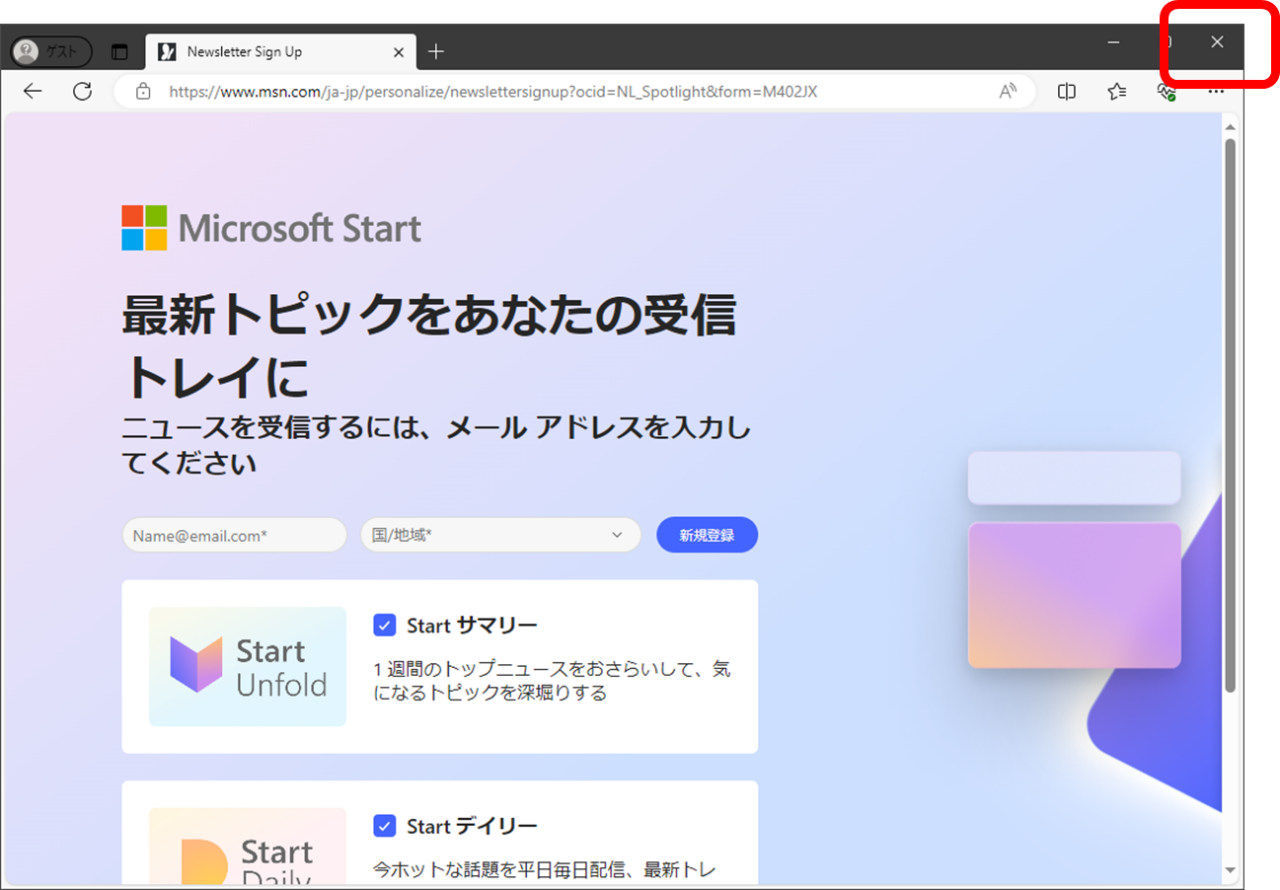Reload the page with refresh icon

(82, 91)
